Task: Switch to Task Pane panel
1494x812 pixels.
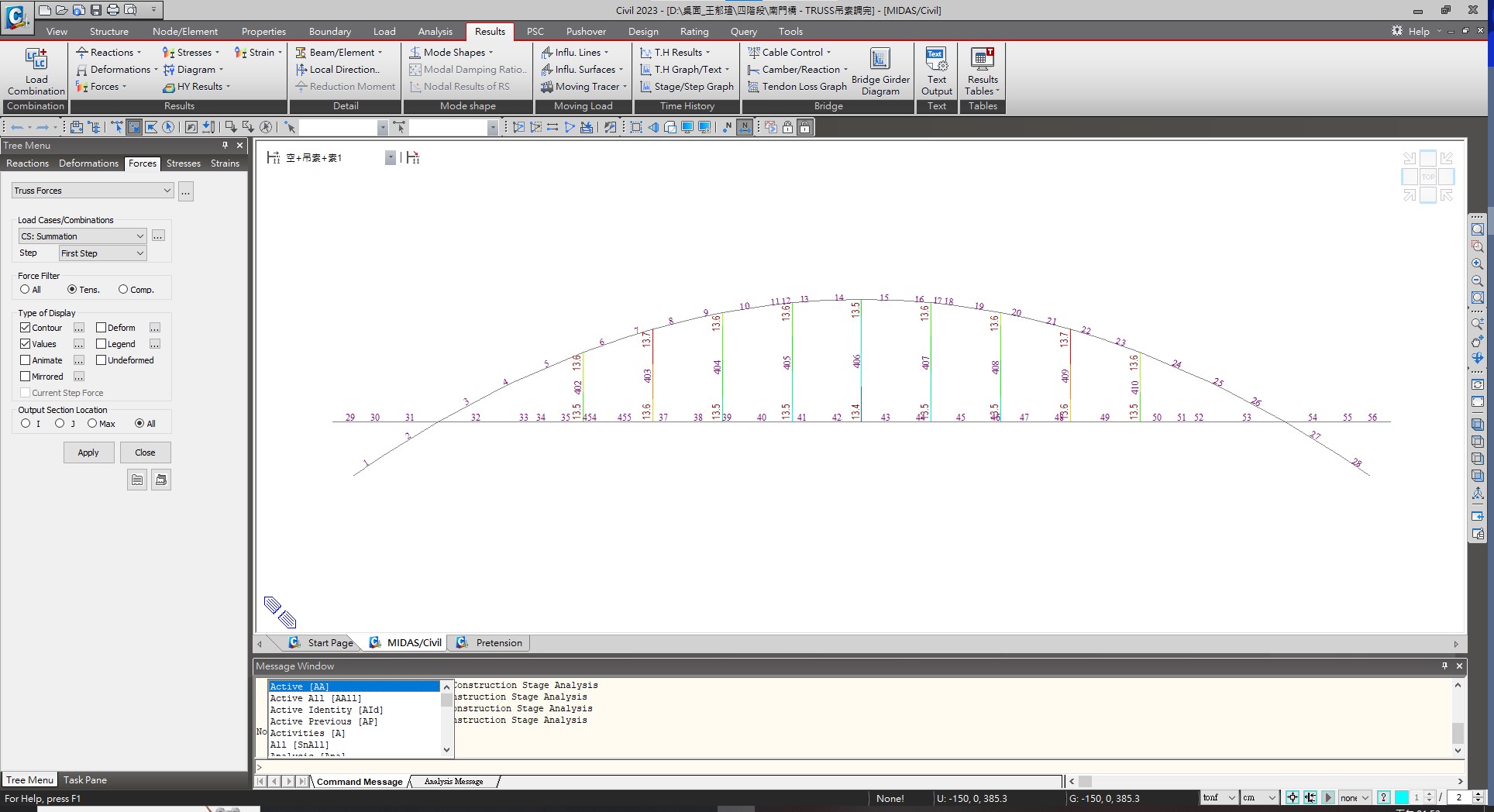Action: pos(85,780)
